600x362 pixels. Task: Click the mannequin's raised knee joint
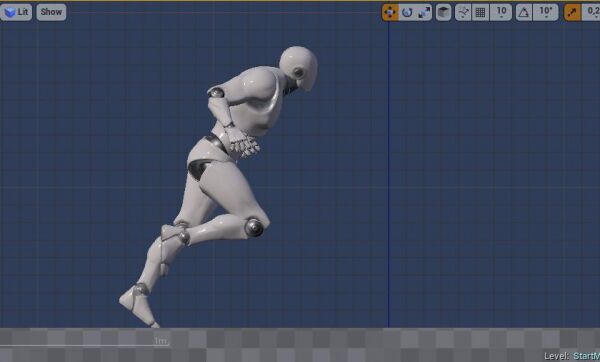pyautogui.click(x=254, y=227)
